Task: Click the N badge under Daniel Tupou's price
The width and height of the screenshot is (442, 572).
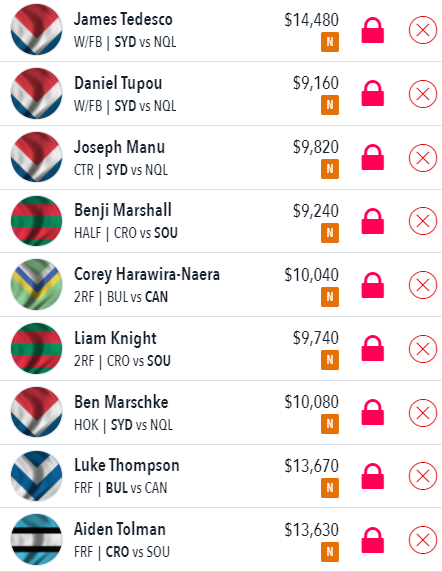Action: (x=330, y=105)
